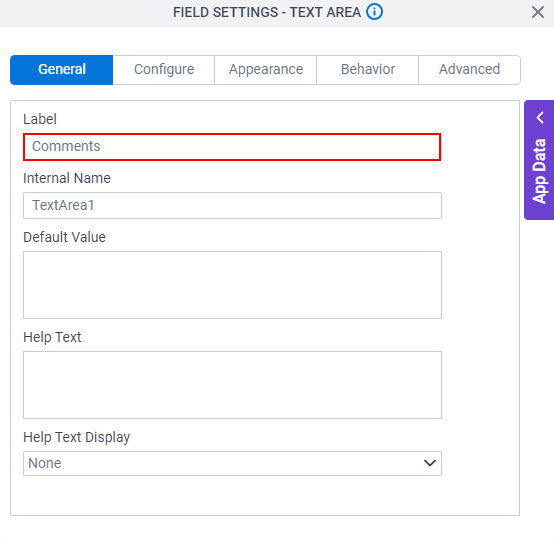Switch to the General tab
Image resolution: width=554 pixels, height=542 pixels.
(x=61, y=70)
